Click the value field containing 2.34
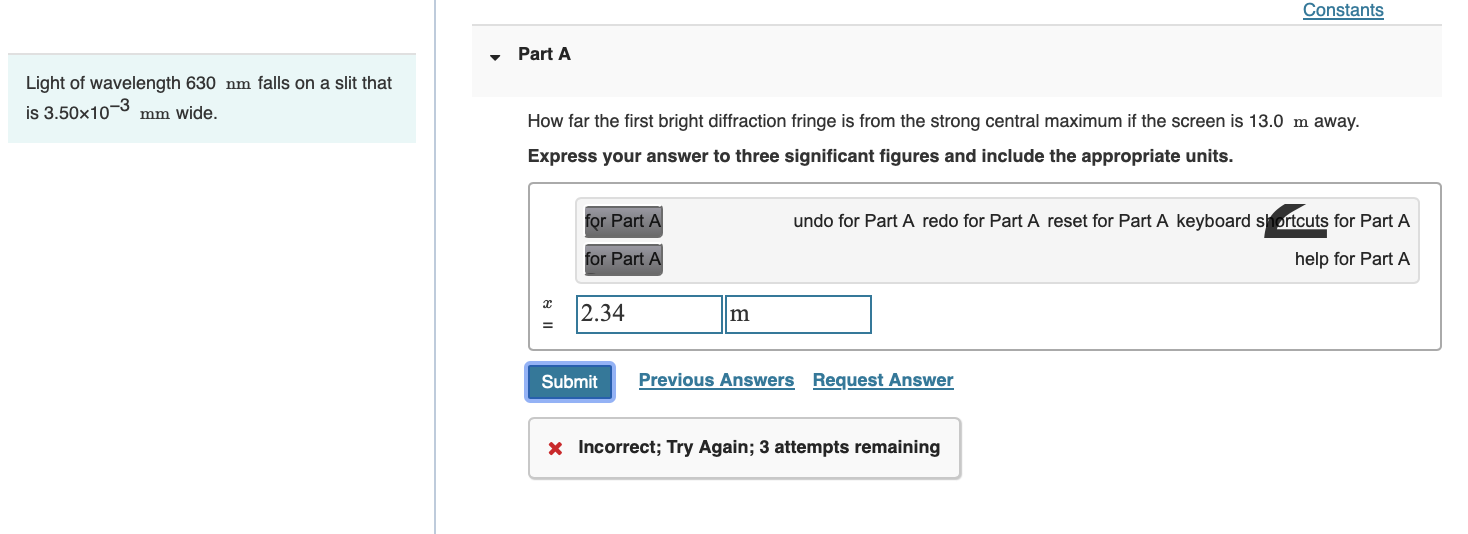1468x534 pixels. point(649,314)
